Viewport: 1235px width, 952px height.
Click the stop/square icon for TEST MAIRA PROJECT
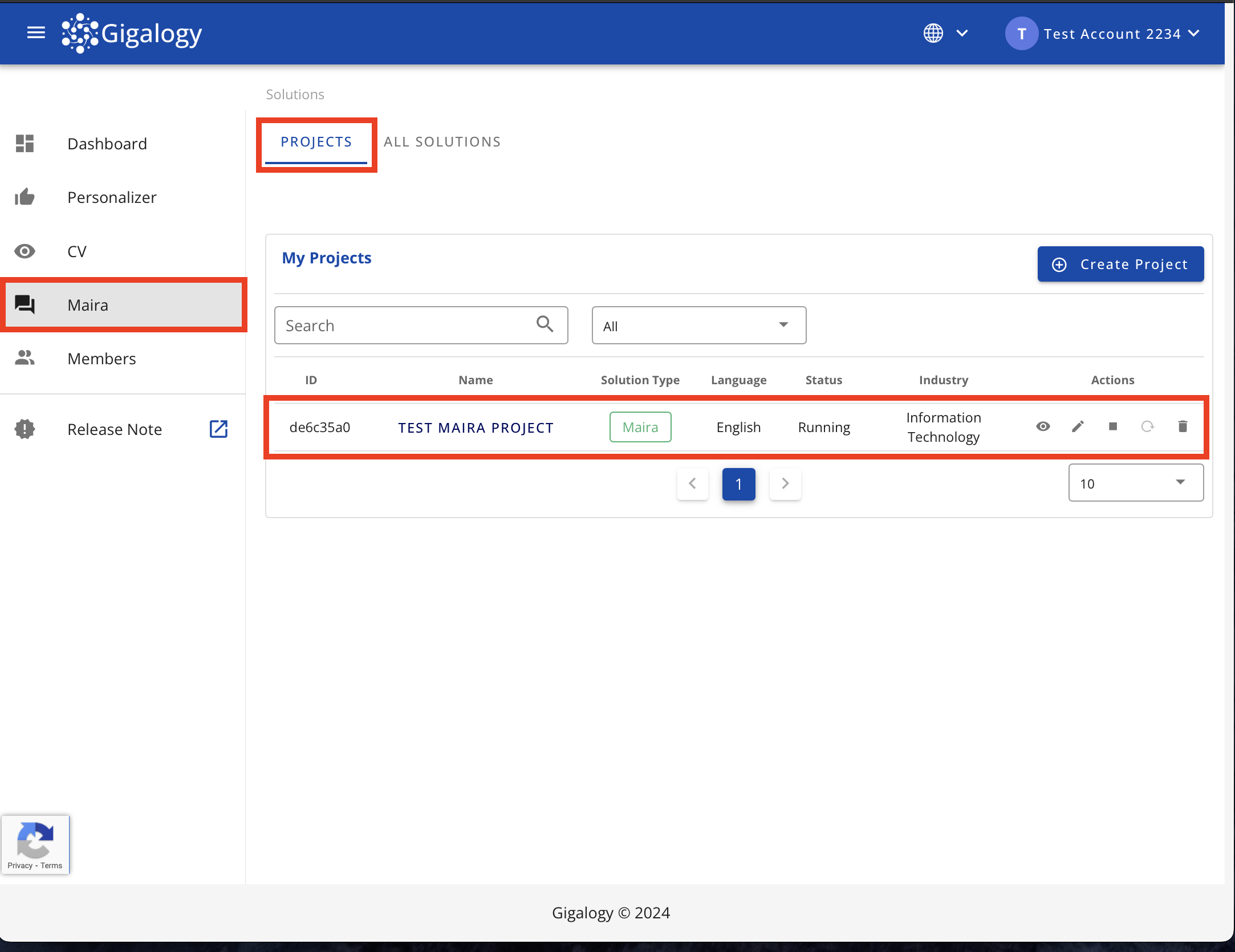click(x=1113, y=427)
